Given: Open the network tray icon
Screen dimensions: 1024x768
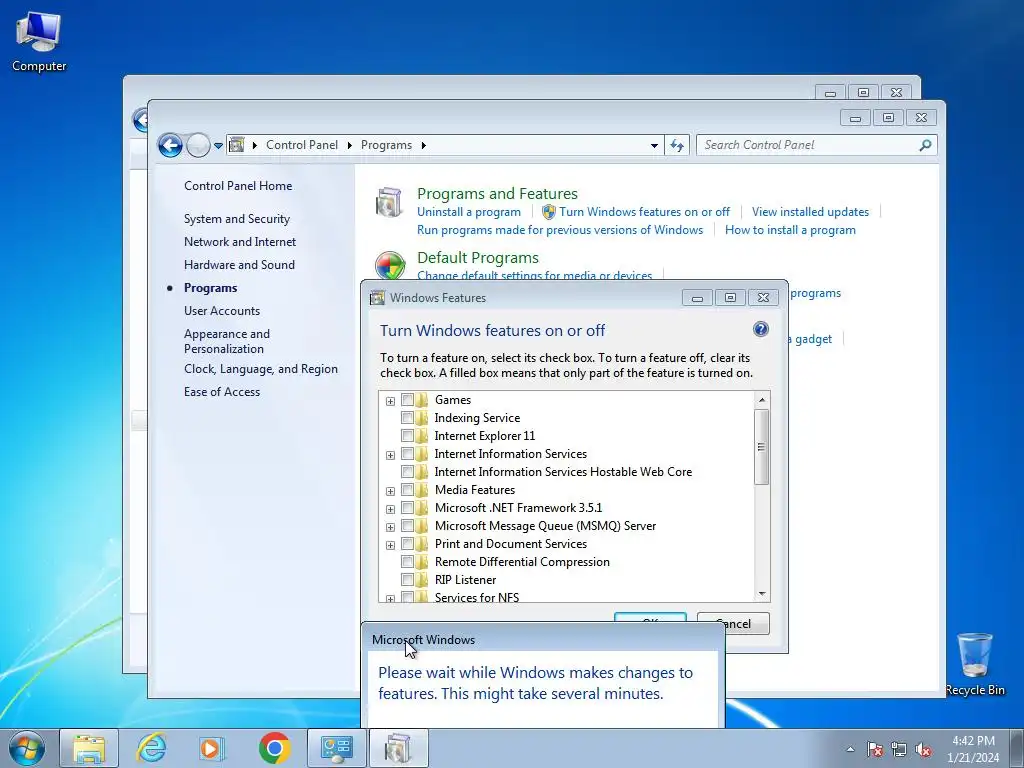Looking at the screenshot, I should [x=899, y=749].
